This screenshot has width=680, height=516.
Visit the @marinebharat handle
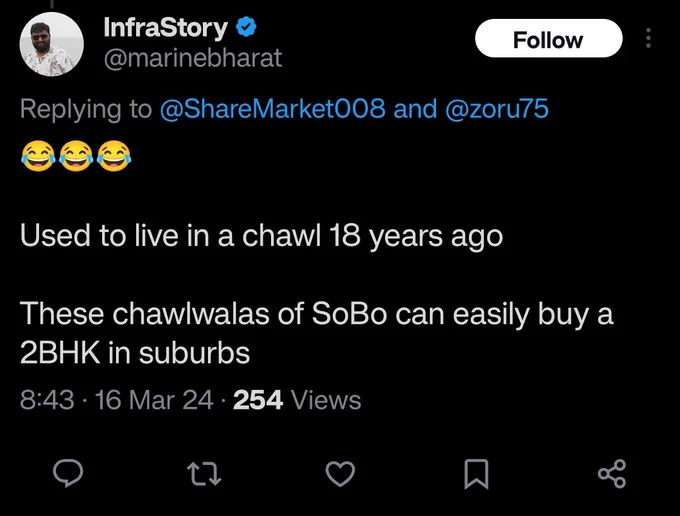pyautogui.click(x=193, y=58)
